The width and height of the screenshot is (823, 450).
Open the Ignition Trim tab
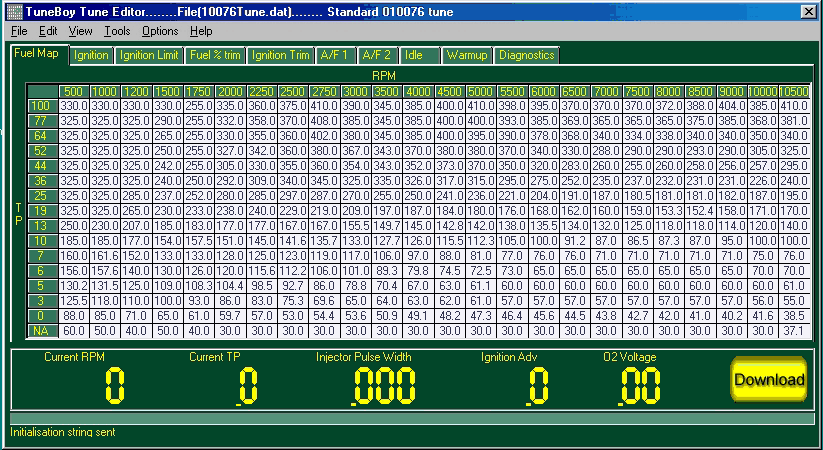pyautogui.click(x=280, y=55)
